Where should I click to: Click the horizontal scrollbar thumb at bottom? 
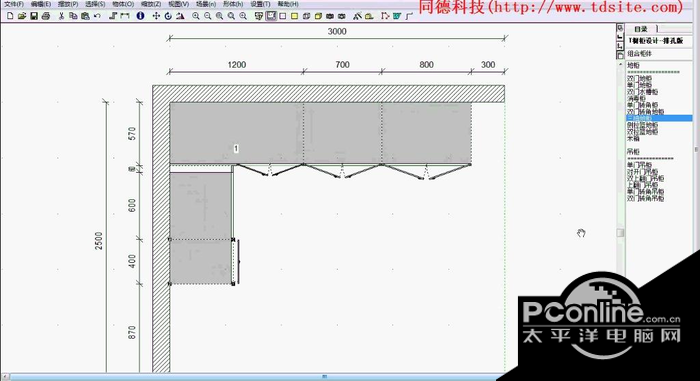click(x=325, y=377)
